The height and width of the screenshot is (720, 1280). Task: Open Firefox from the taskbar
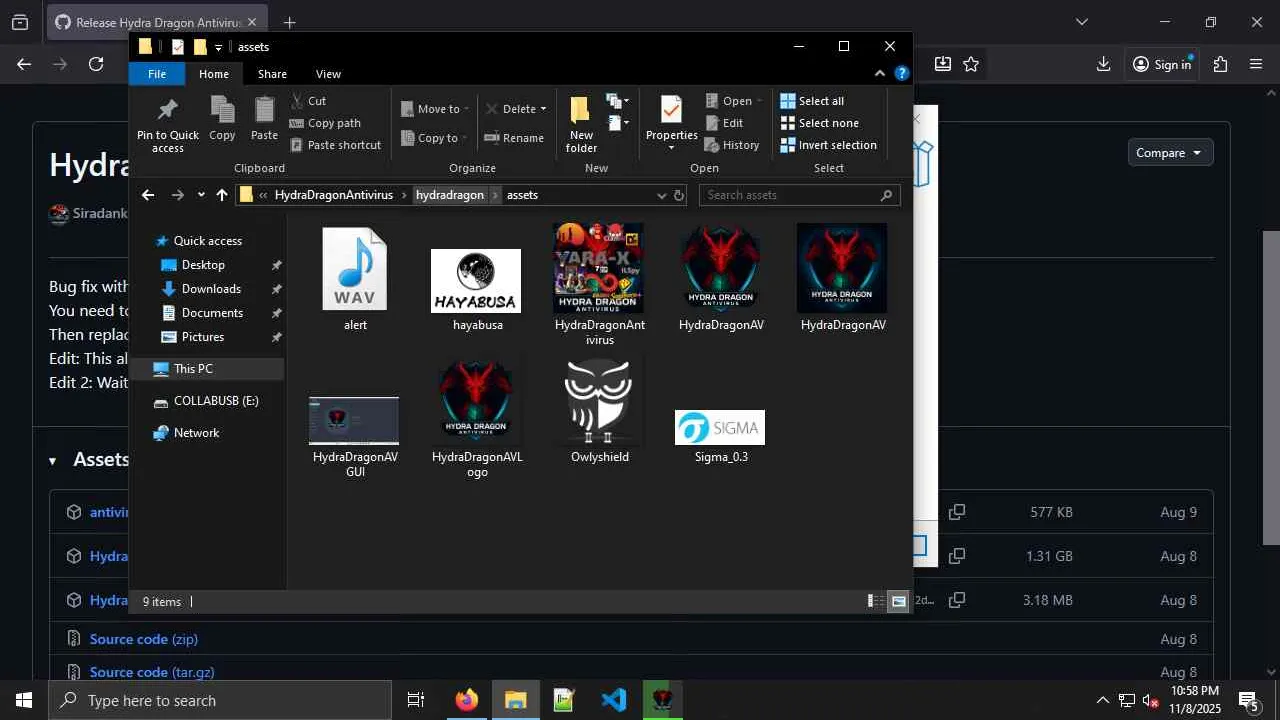466,700
